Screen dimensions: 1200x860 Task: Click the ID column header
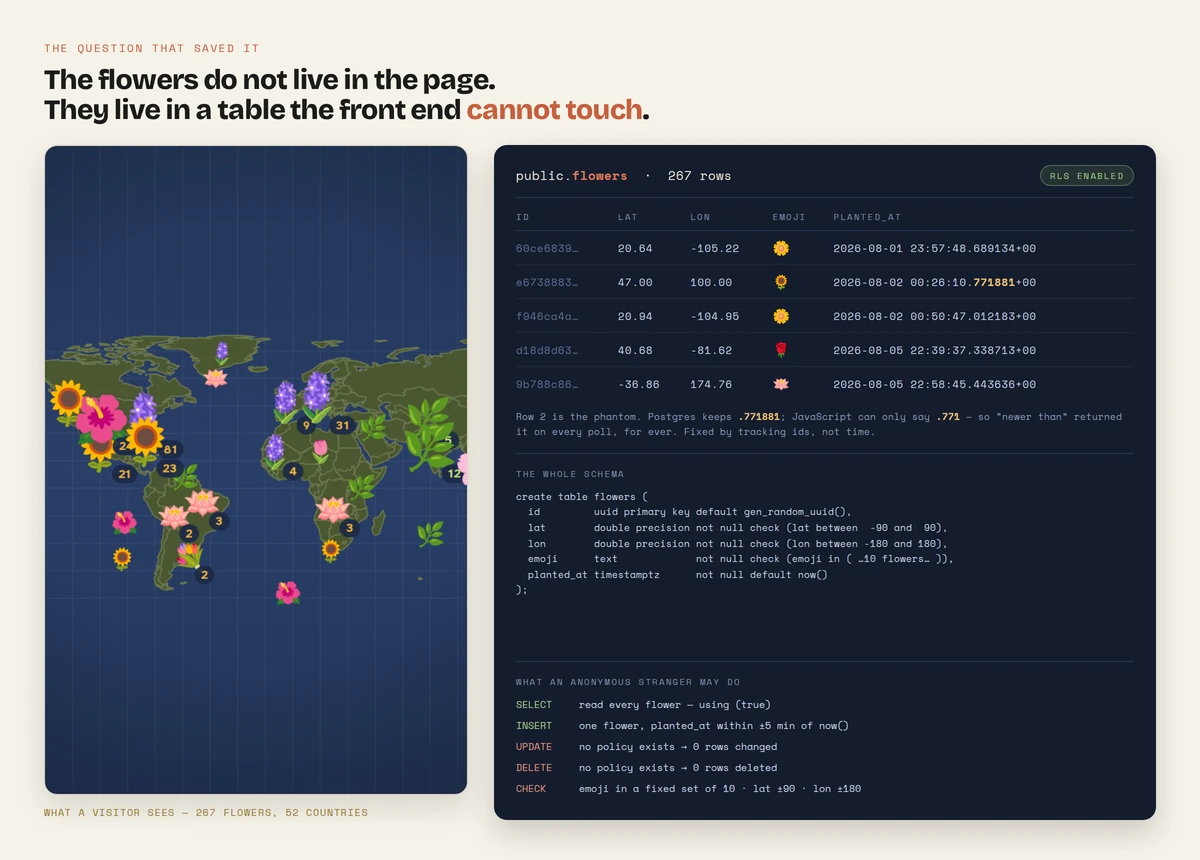pos(522,217)
